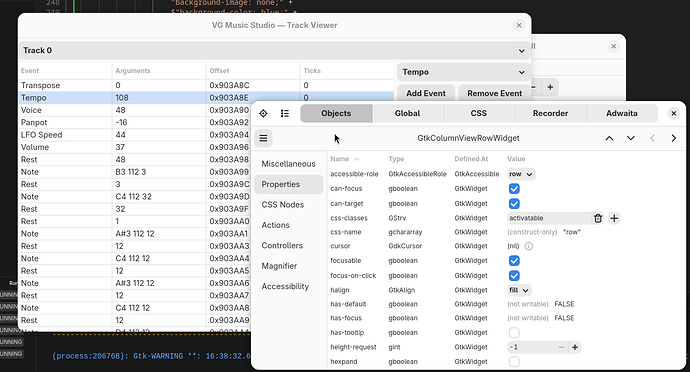
Task: Select the Note C4 112 32 row
Action: (x=135, y=197)
